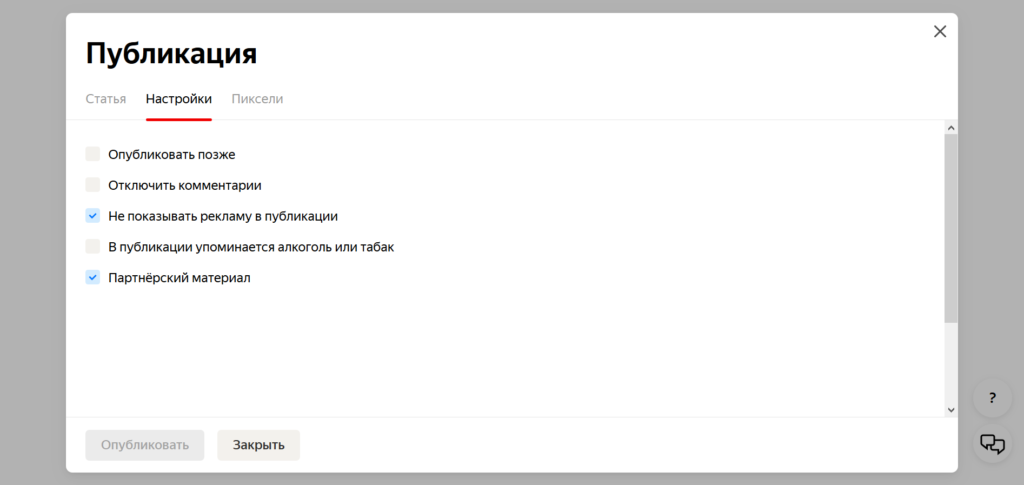Viewport: 1024px width, 485px height.
Task: Close the Публикация dialog with the X icon
Action: tap(939, 32)
